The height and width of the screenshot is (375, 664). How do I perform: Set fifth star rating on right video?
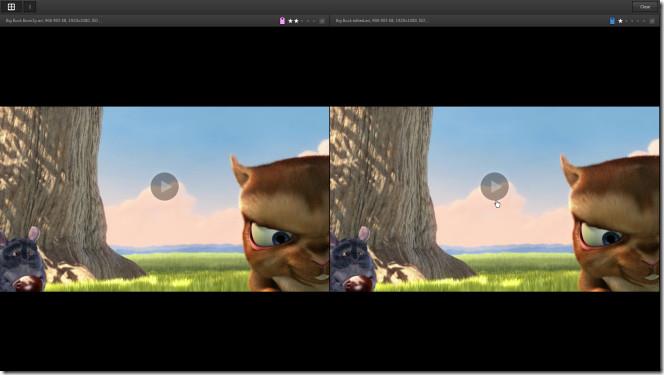click(644, 21)
